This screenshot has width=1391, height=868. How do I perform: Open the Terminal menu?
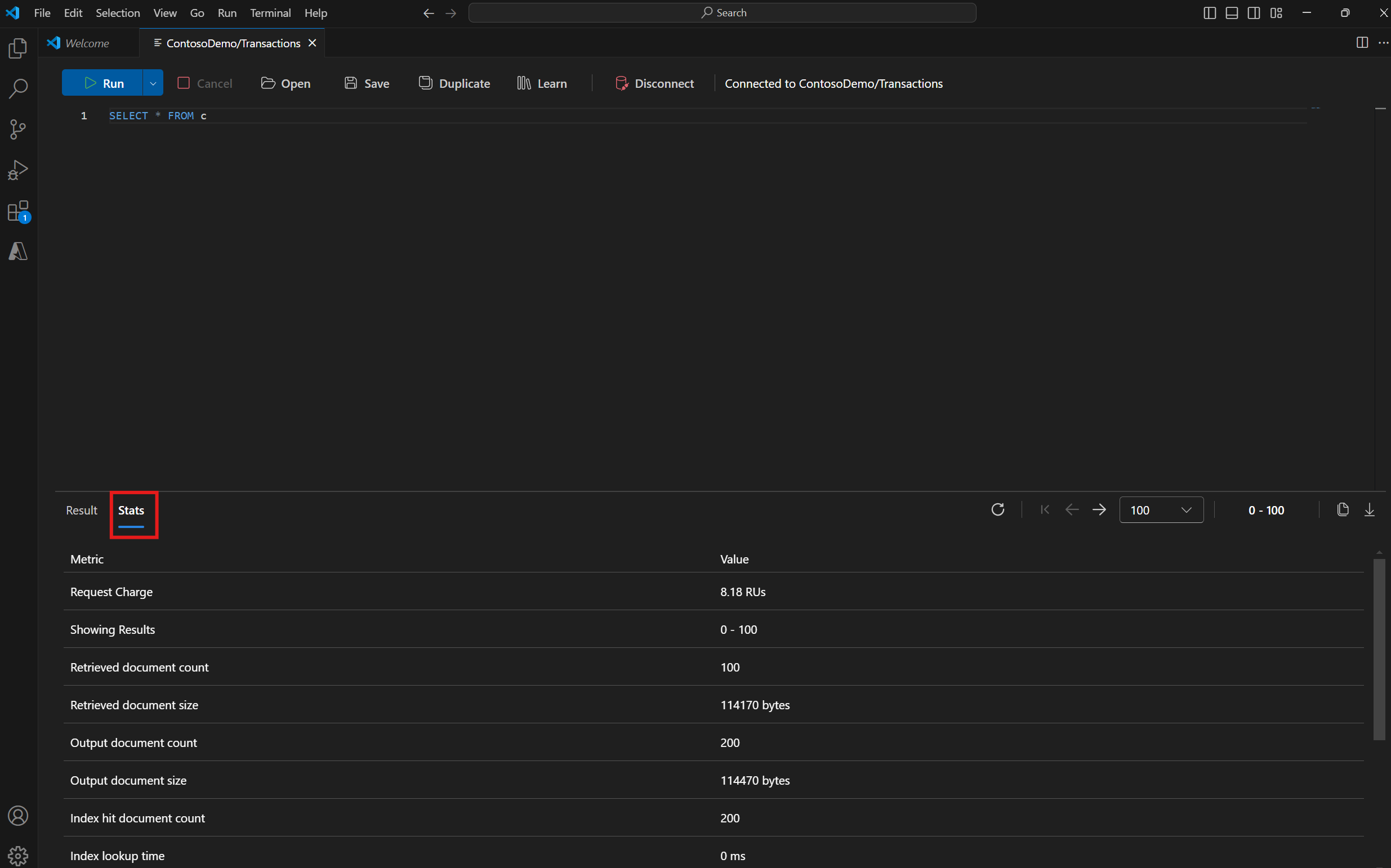(x=270, y=12)
